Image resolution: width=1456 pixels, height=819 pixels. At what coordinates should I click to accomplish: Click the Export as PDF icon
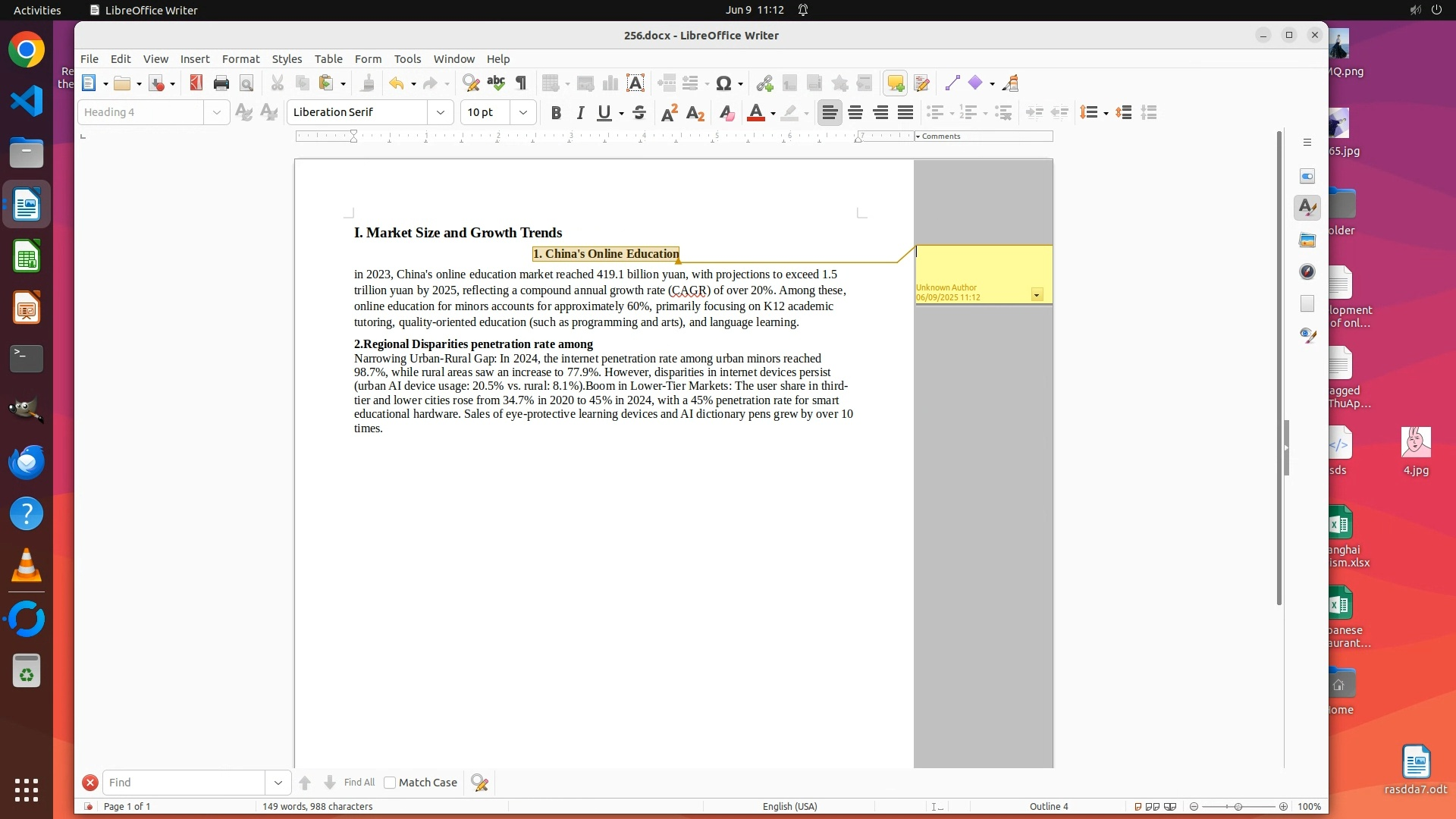[x=196, y=83]
